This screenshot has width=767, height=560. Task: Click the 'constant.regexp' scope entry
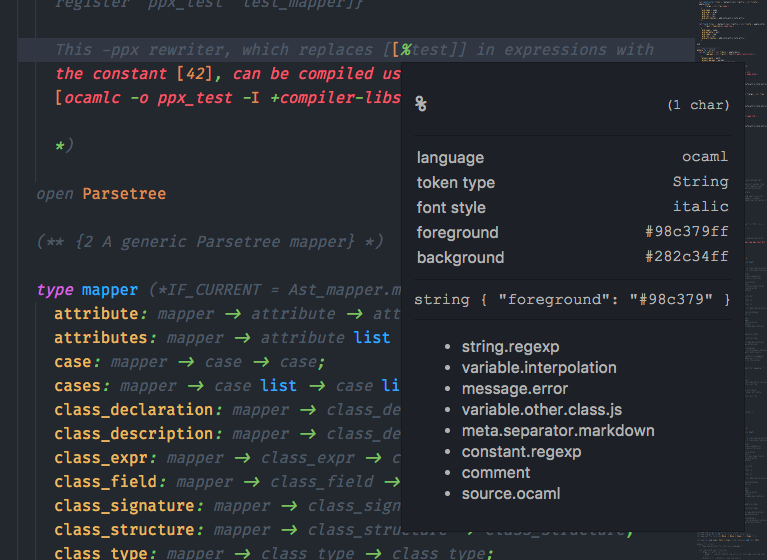pos(521,452)
